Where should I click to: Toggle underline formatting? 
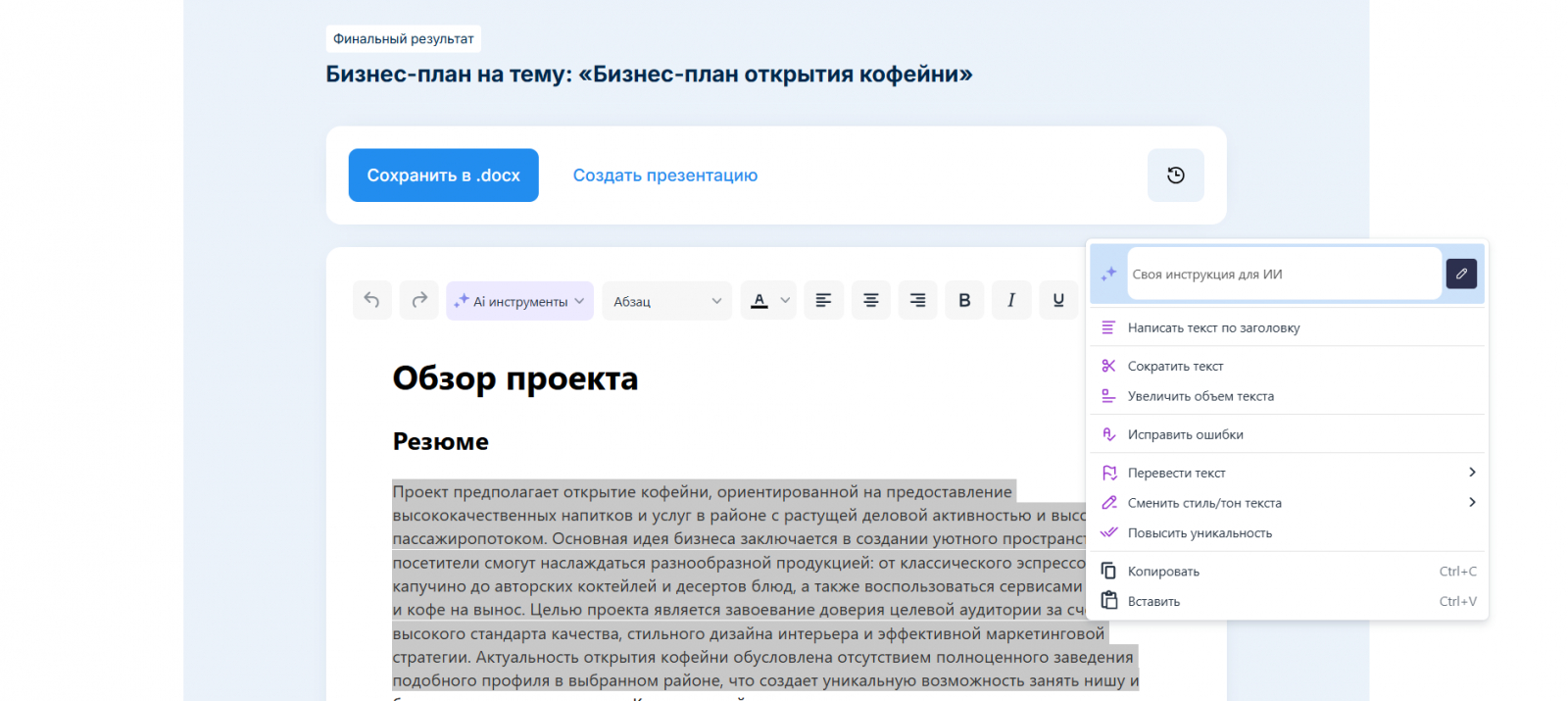1058,300
